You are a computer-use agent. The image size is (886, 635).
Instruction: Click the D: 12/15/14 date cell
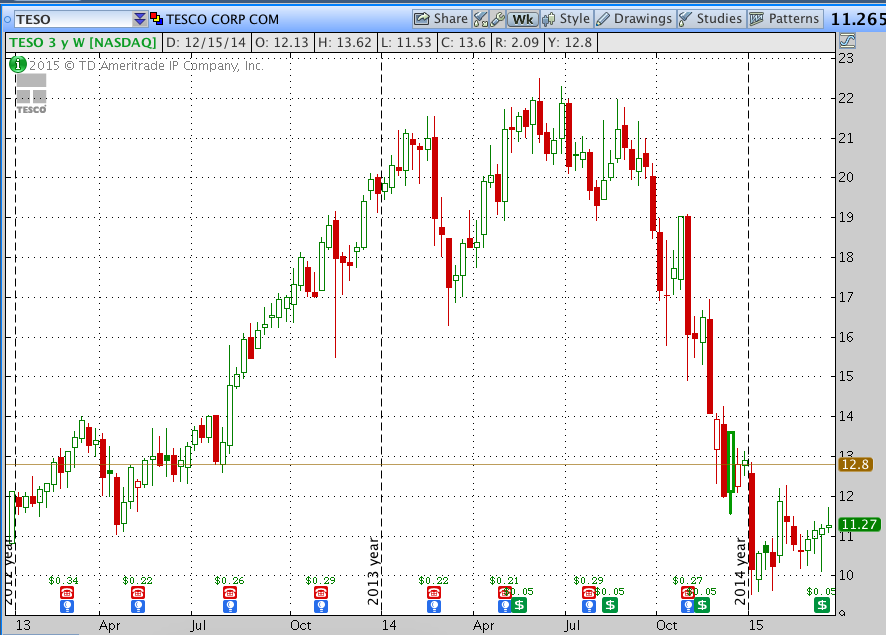(206, 42)
